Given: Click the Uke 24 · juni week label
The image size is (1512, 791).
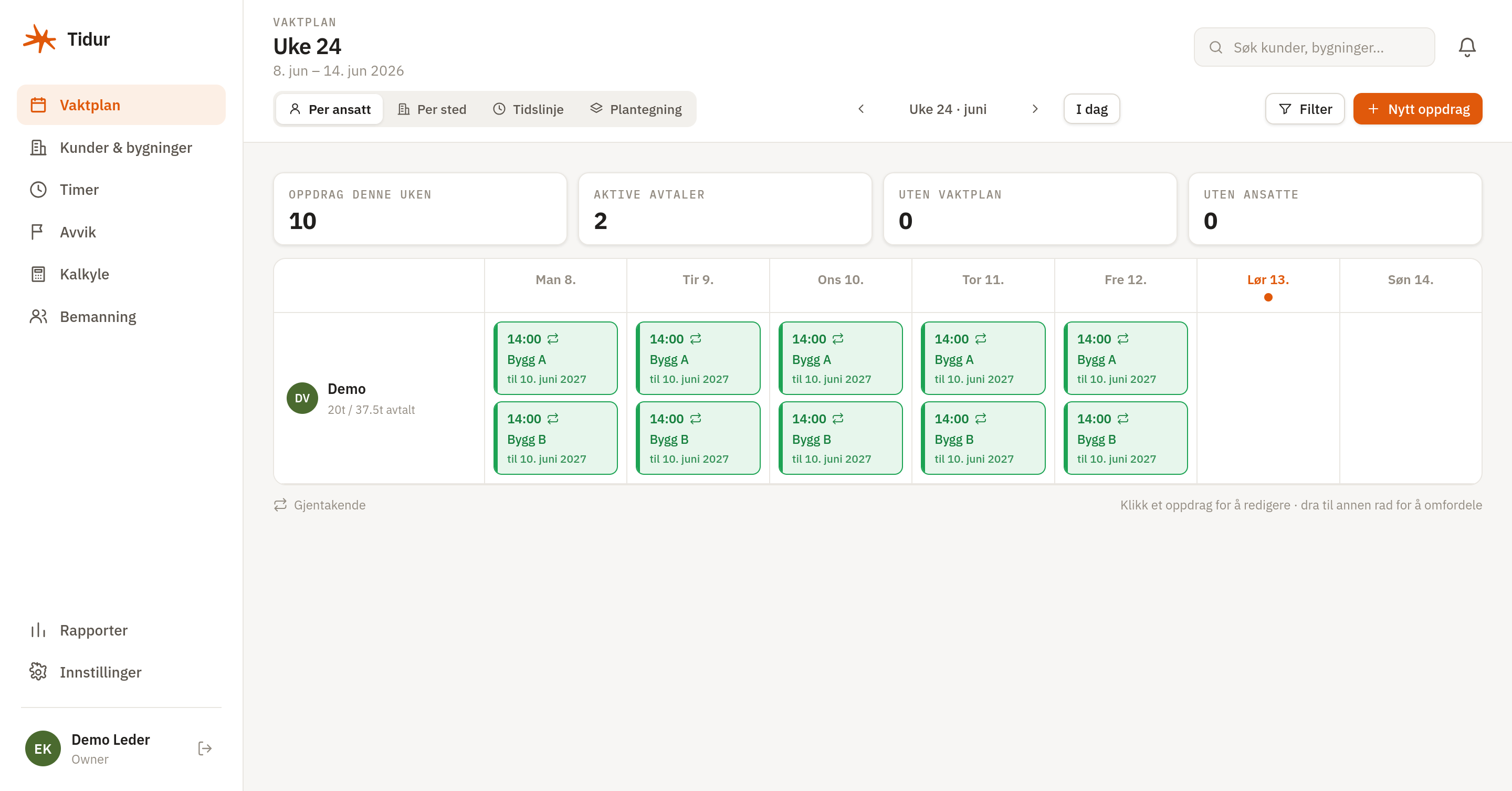Looking at the screenshot, I should [x=948, y=109].
